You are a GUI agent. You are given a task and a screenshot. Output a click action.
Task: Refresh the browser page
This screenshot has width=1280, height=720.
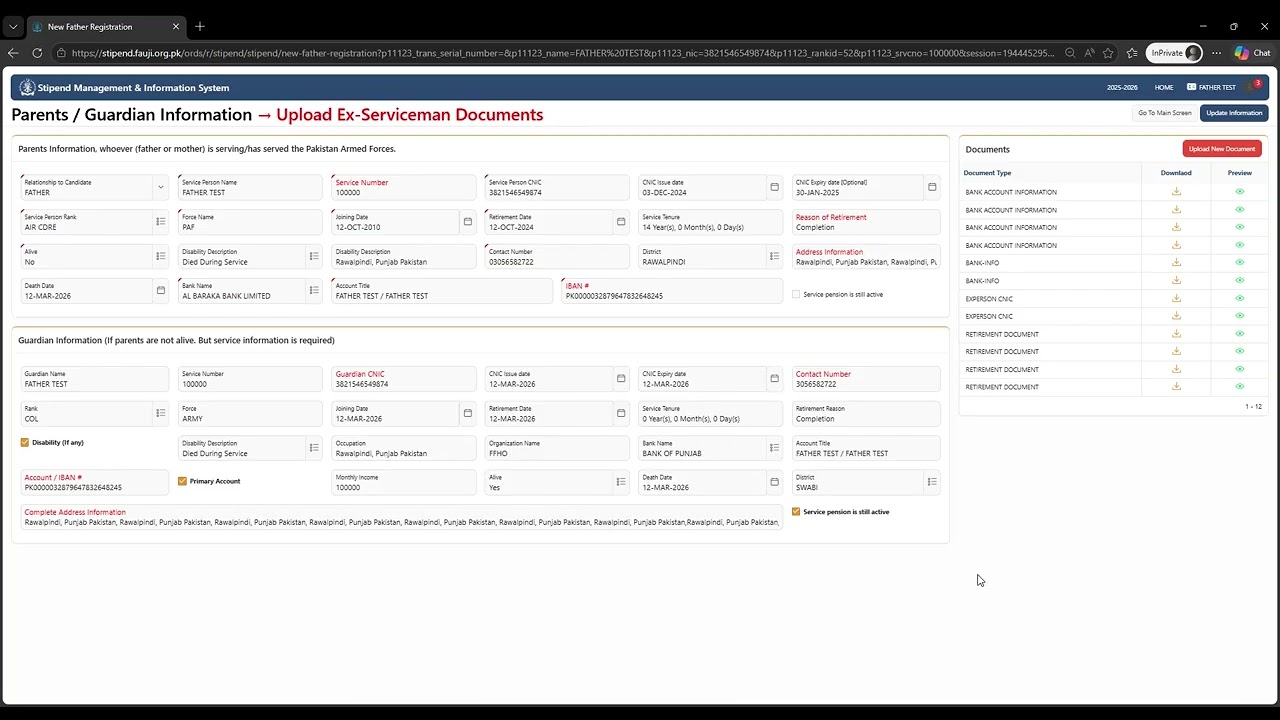click(37, 53)
